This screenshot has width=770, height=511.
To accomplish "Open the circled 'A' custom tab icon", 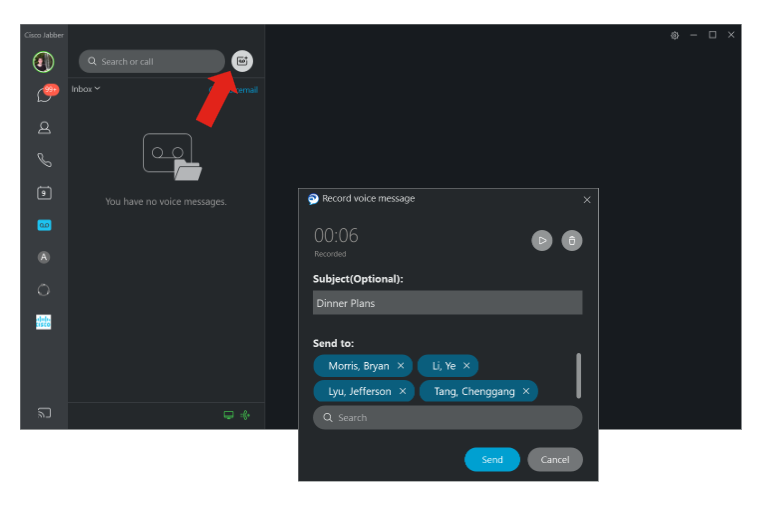I will (x=44, y=257).
